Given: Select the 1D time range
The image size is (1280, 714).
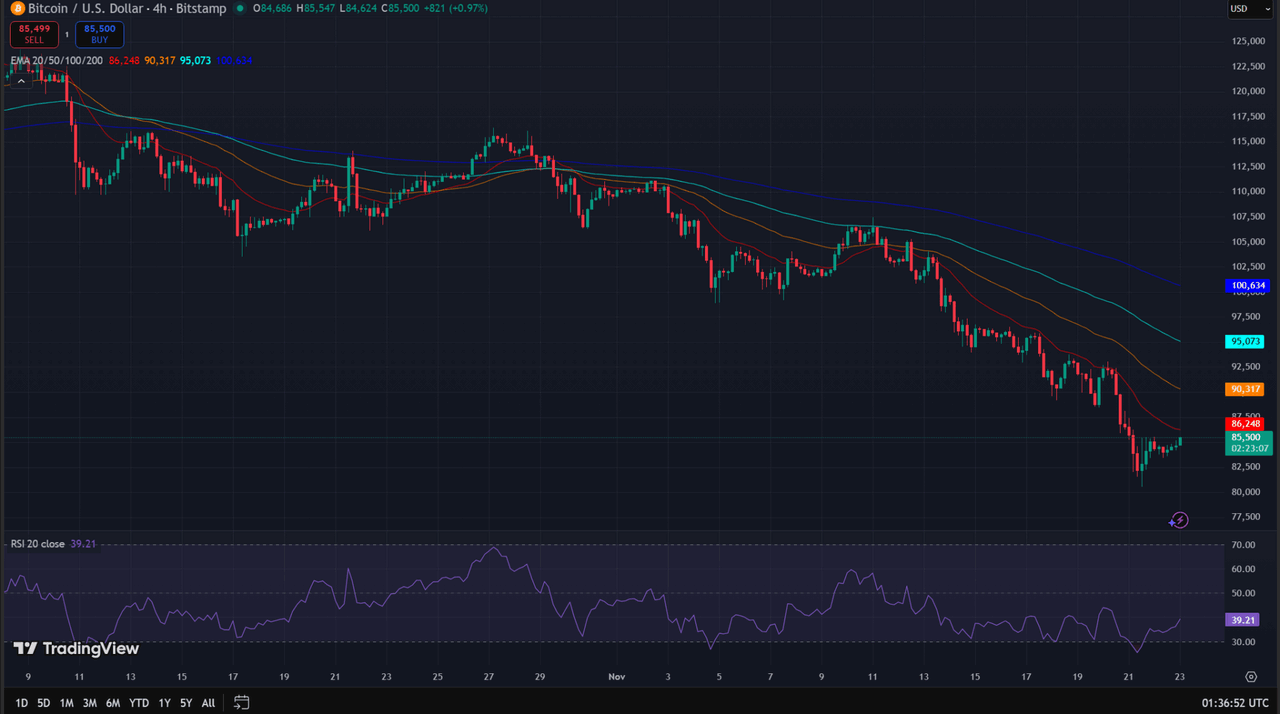Looking at the screenshot, I should tap(20, 703).
